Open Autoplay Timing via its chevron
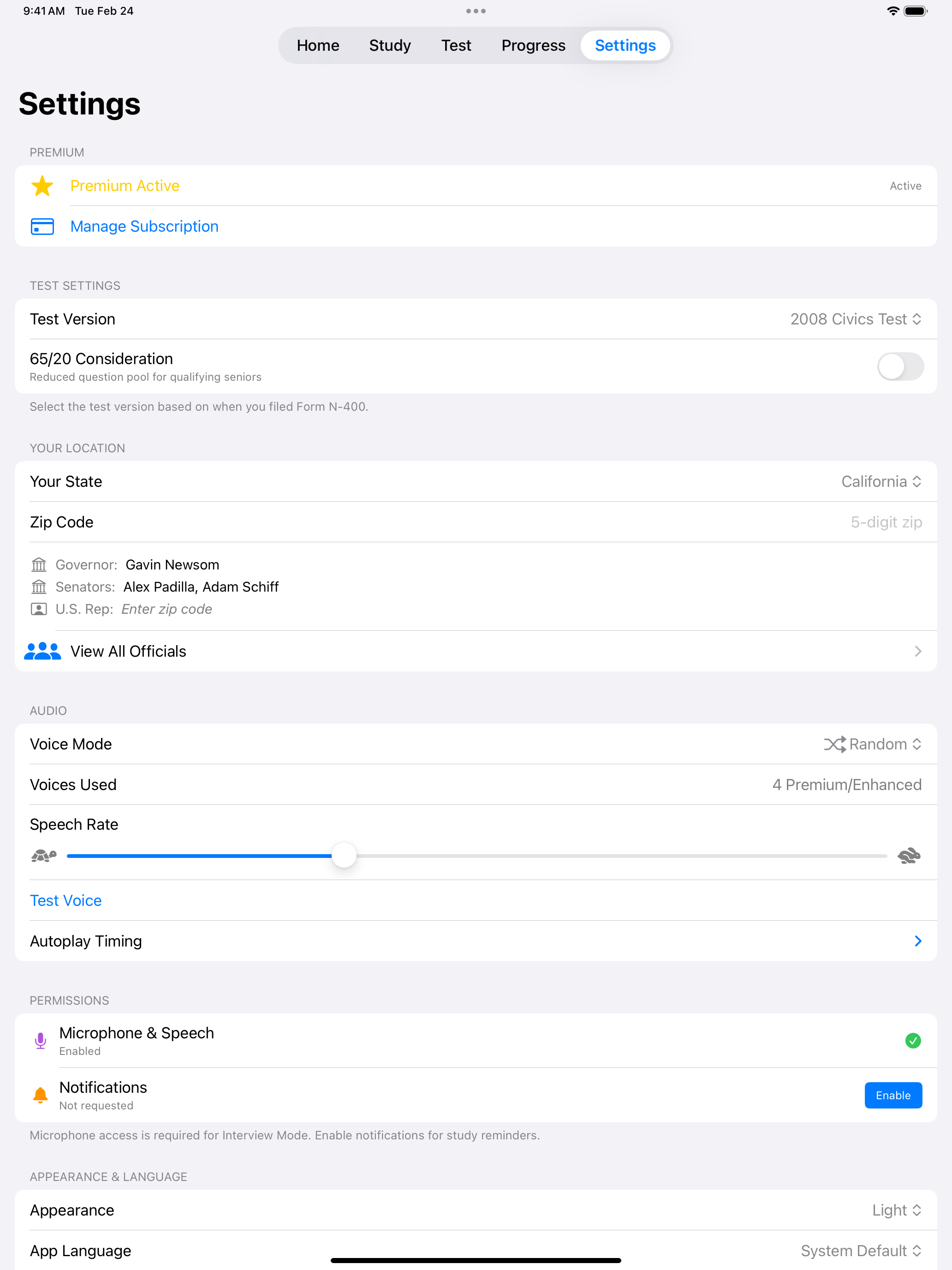This screenshot has width=952, height=1270. tap(917, 941)
